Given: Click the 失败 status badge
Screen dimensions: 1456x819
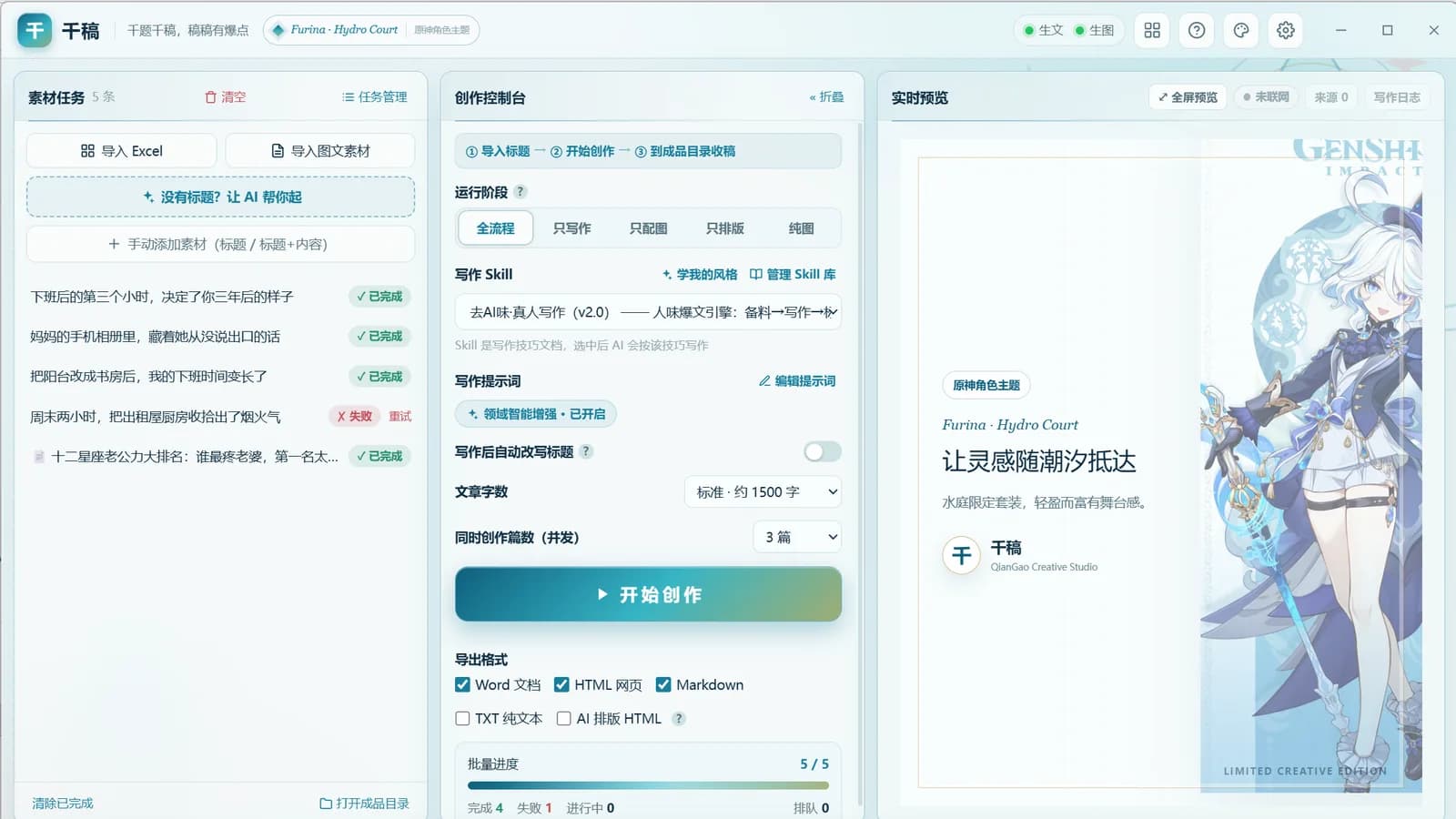Looking at the screenshot, I should click(354, 416).
